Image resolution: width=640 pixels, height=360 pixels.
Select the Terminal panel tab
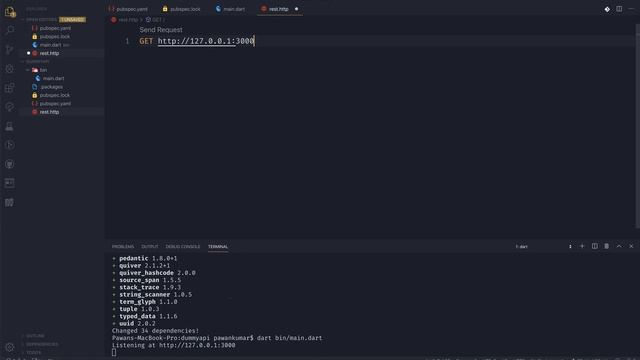pyautogui.click(x=218, y=247)
